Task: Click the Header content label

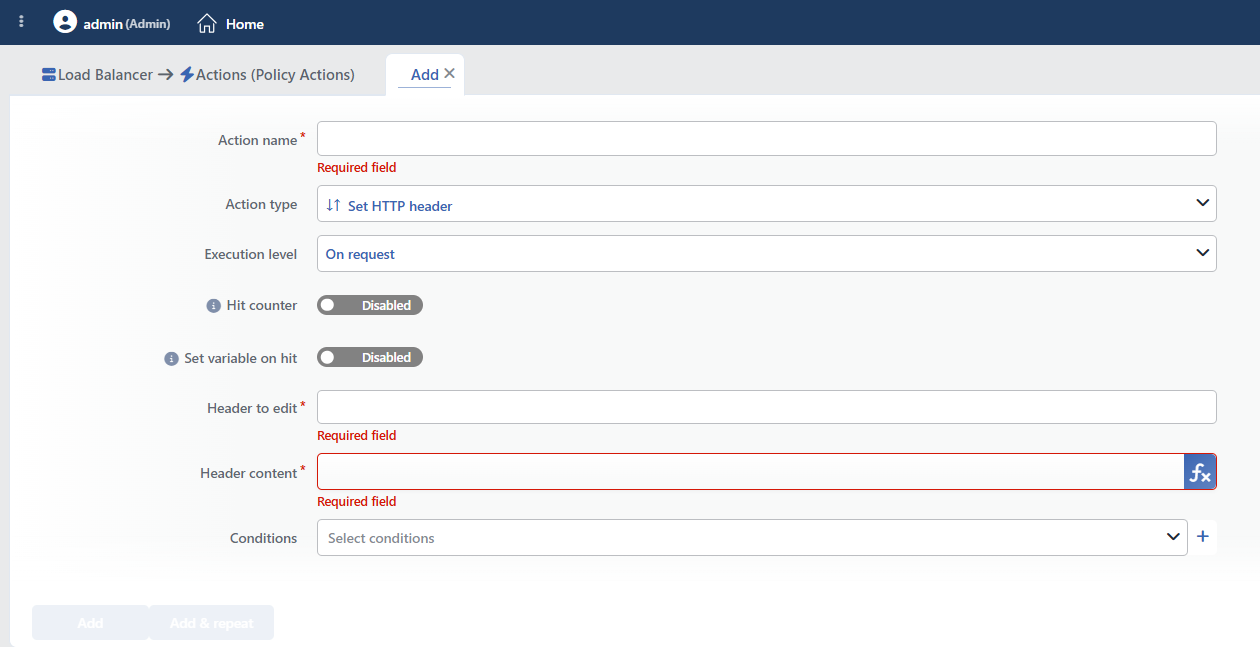Action: tap(249, 473)
